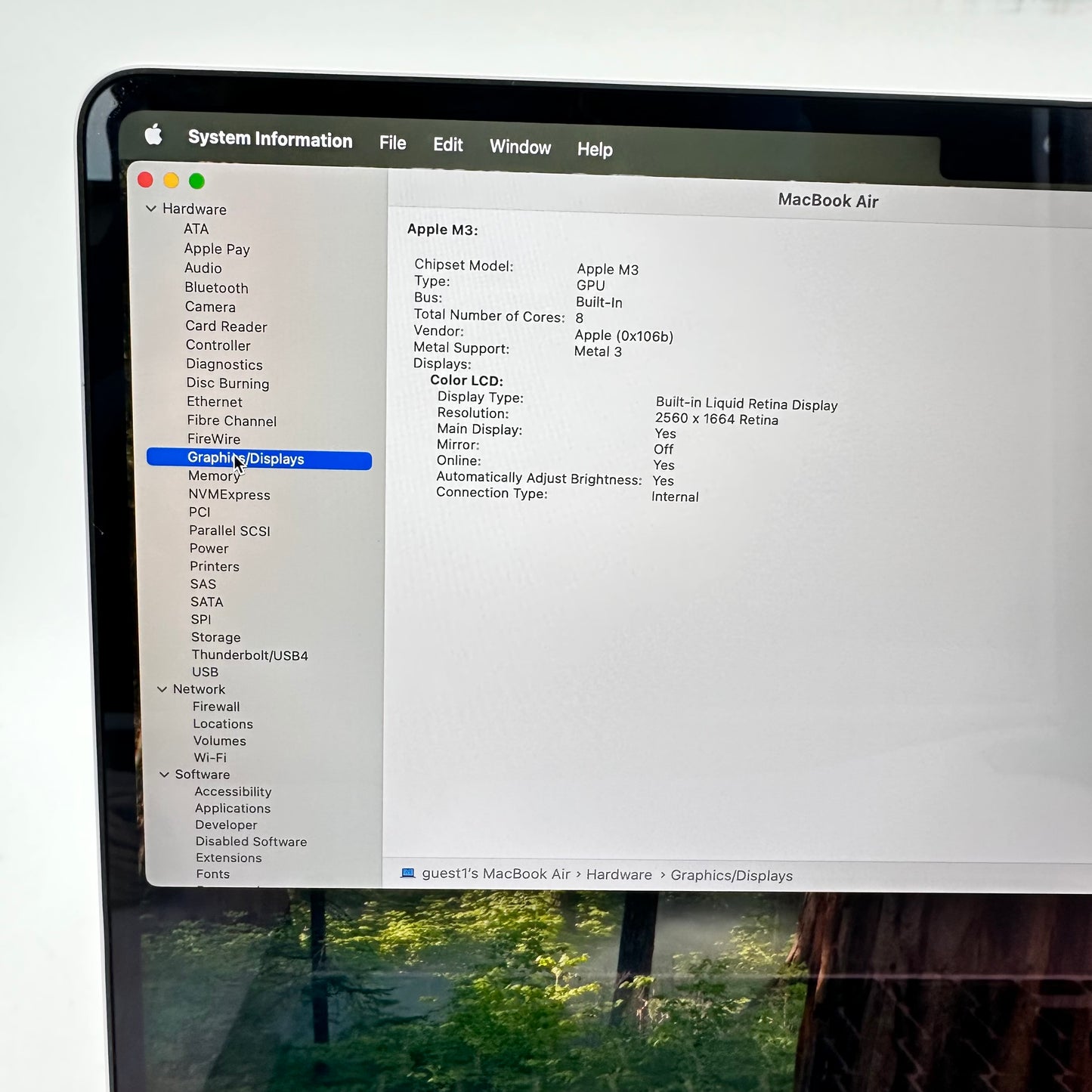Select USB in the sidebar
This screenshot has width=1092, height=1092.
pos(205,672)
